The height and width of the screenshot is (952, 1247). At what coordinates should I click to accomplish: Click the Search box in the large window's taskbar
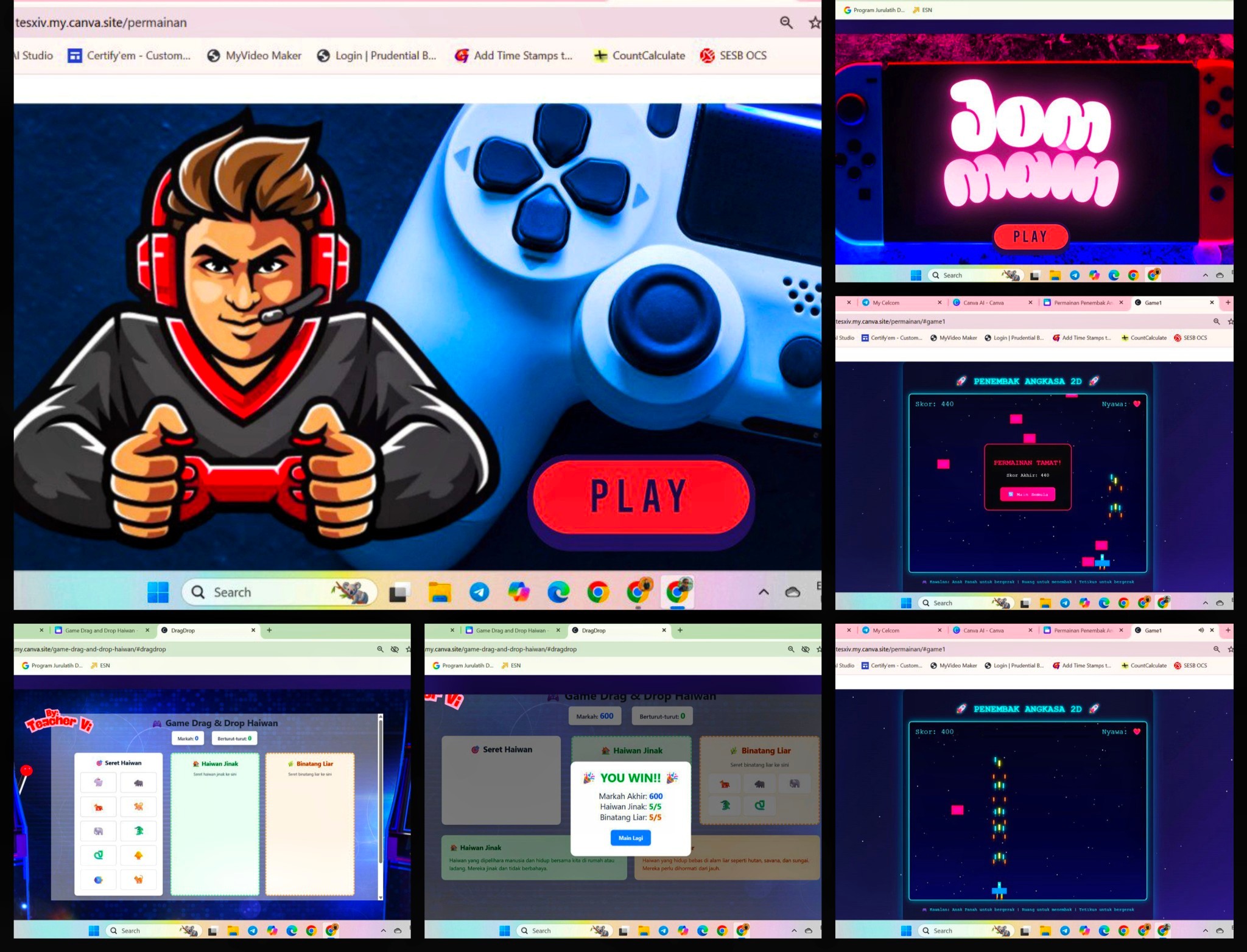[279, 592]
